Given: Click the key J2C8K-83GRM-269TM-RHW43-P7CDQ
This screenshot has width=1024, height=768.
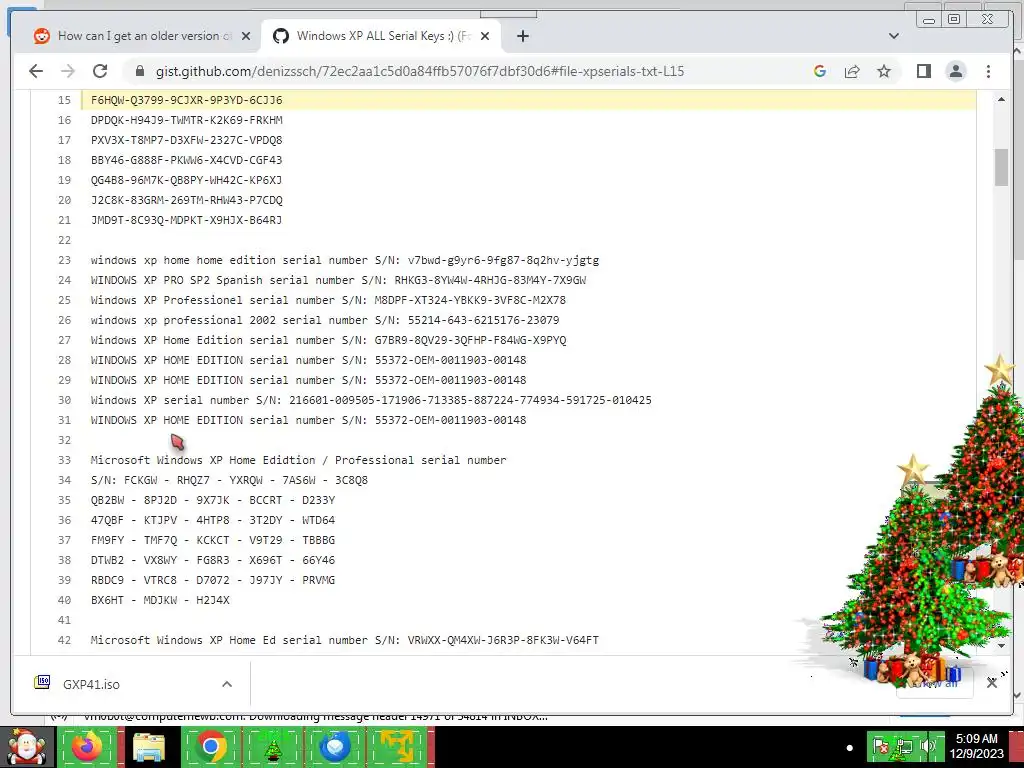Looking at the screenshot, I should tap(186, 200).
